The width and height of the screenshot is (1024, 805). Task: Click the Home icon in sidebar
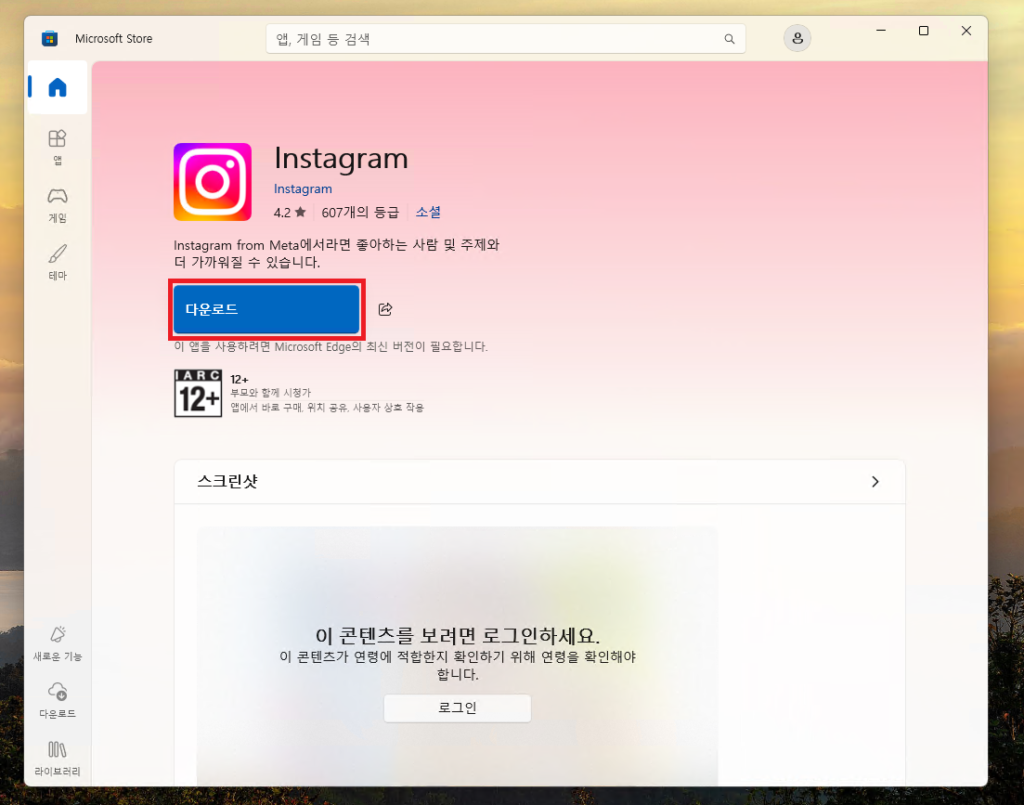[x=57, y=88]
